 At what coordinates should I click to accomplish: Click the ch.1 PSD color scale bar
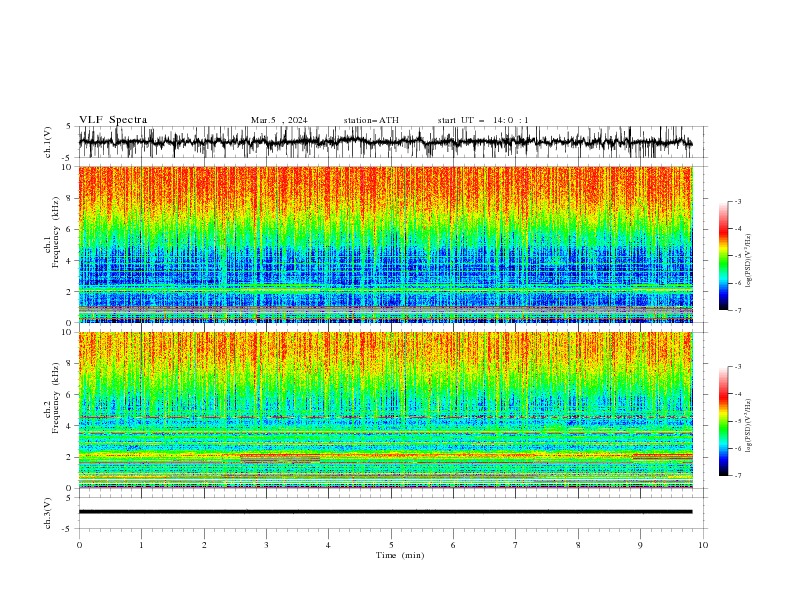723,256
